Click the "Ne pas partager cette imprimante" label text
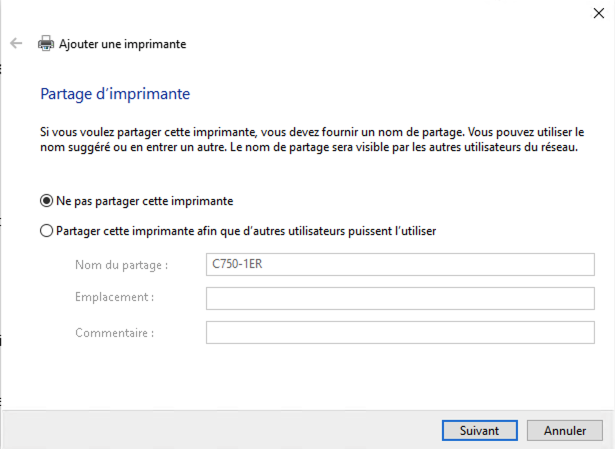Screen dimensions: 615x449 [145, 200]
